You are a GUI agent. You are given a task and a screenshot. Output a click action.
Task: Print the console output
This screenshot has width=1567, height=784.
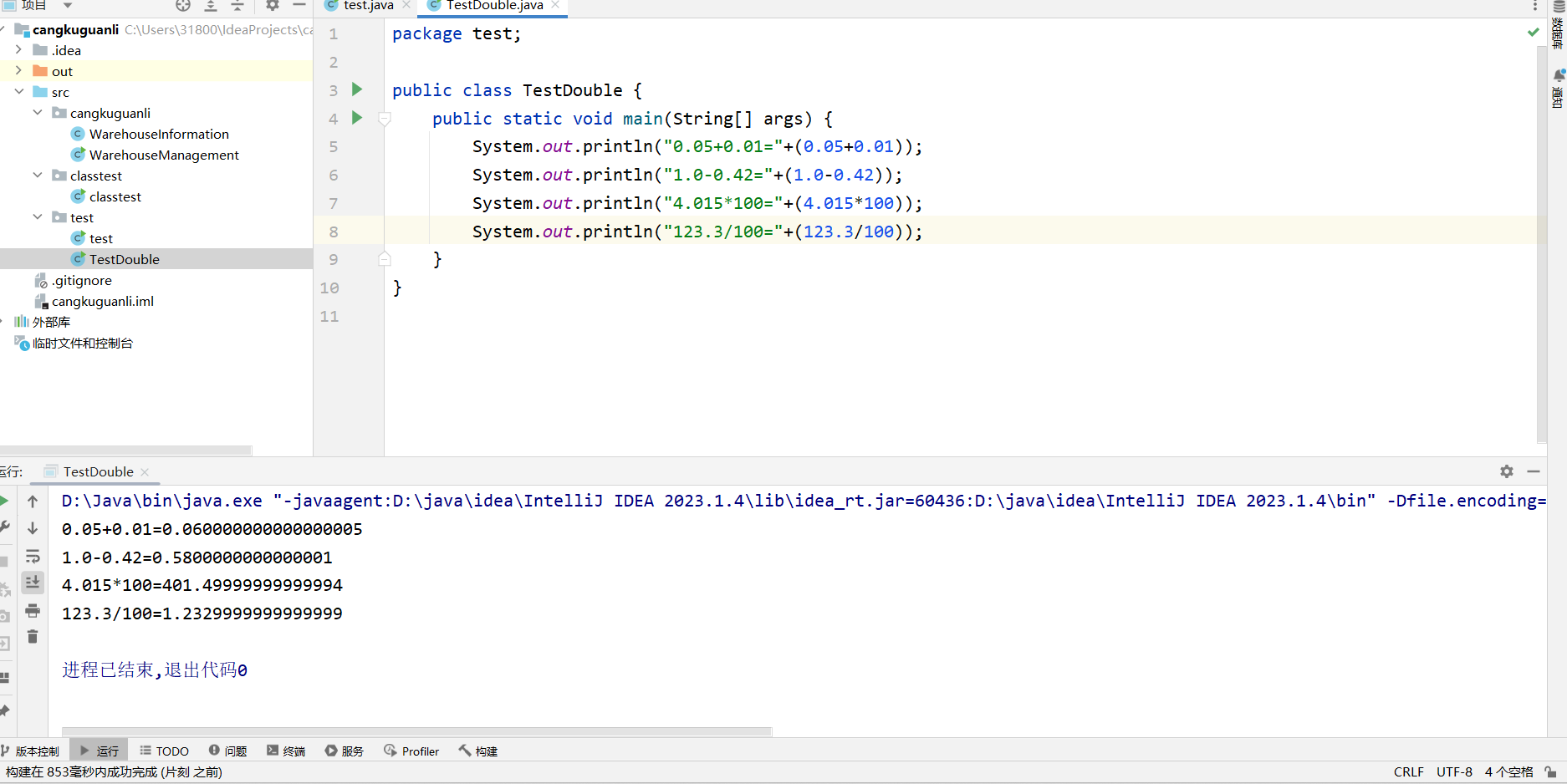coord(33,610)
